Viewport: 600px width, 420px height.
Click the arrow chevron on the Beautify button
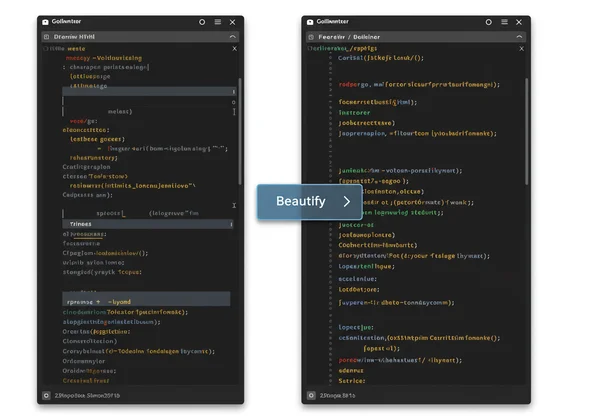(x=347, y=202)
